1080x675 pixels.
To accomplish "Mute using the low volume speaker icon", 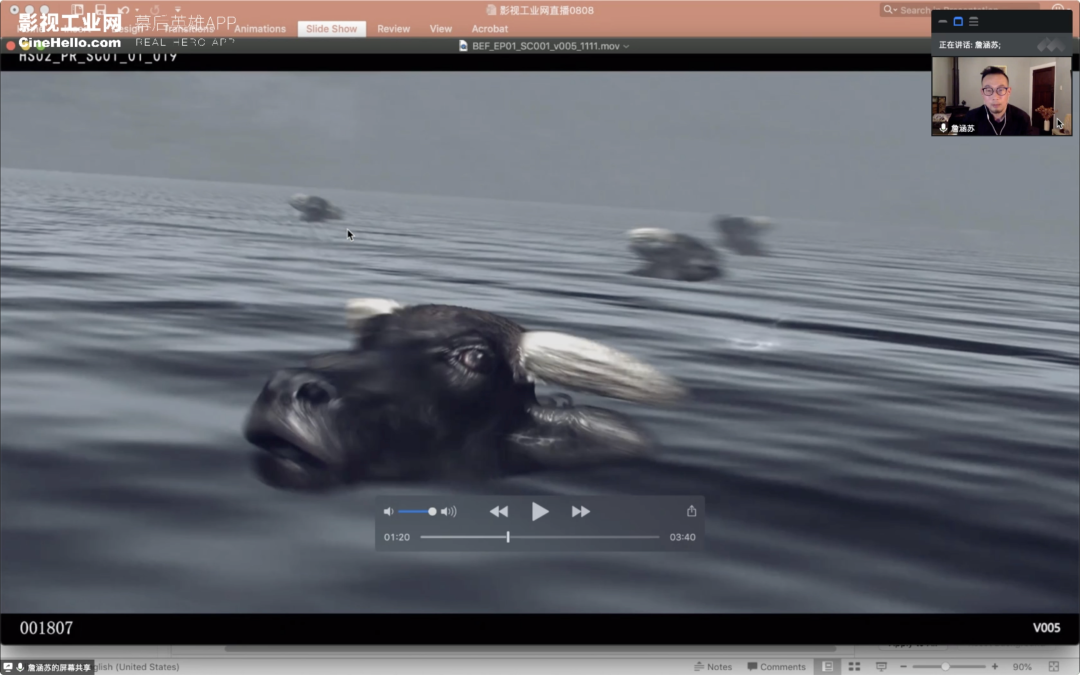I will pyautogui.click(x=388, y=511).
